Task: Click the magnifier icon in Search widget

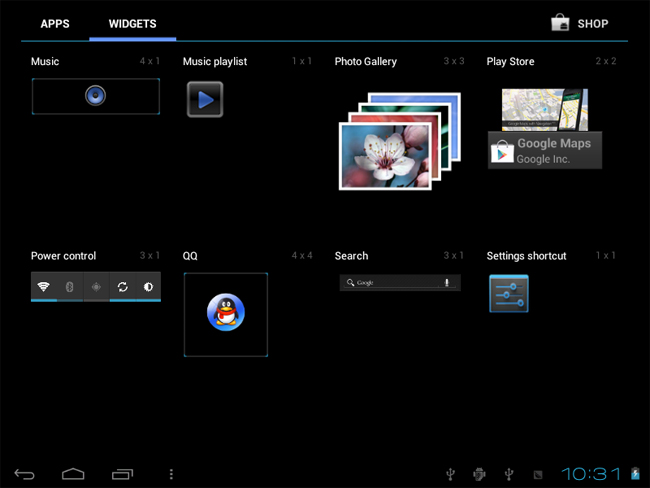Action: point(350,282)
